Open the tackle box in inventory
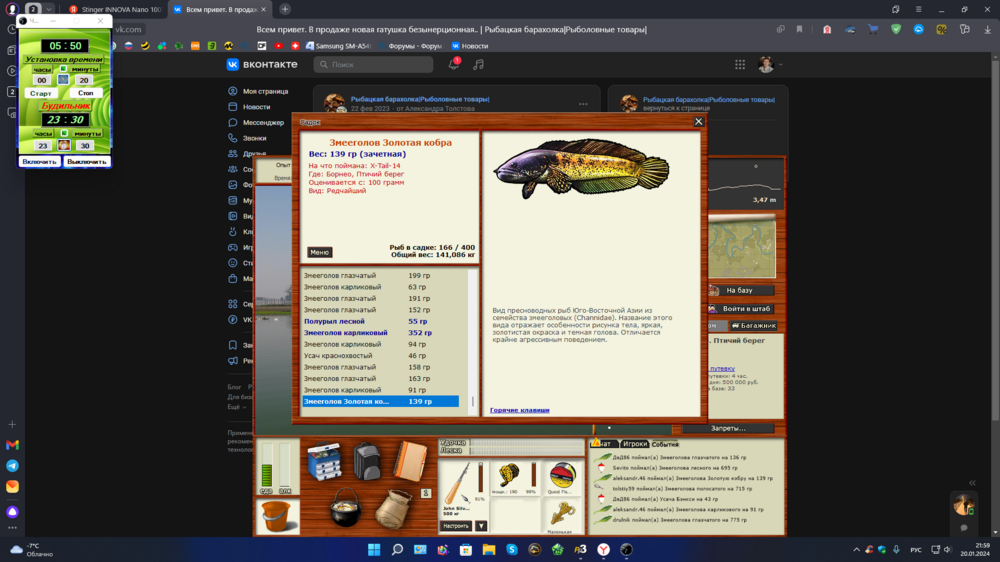The height and width of the screenshot is (562, 1000). pyautogui.click(x=324, y=463)
